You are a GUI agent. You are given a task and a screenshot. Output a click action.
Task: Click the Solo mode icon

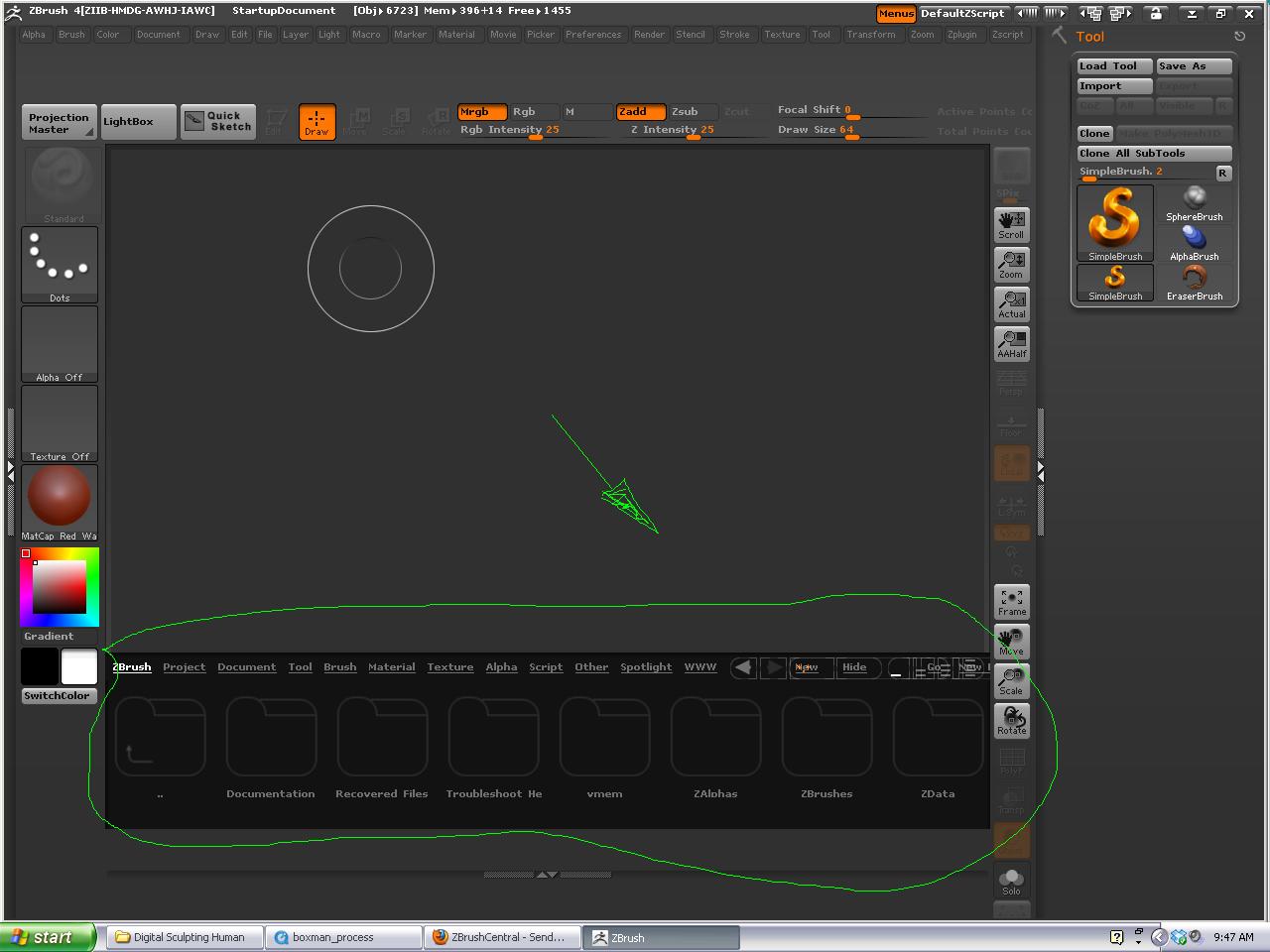point(1012,881)
